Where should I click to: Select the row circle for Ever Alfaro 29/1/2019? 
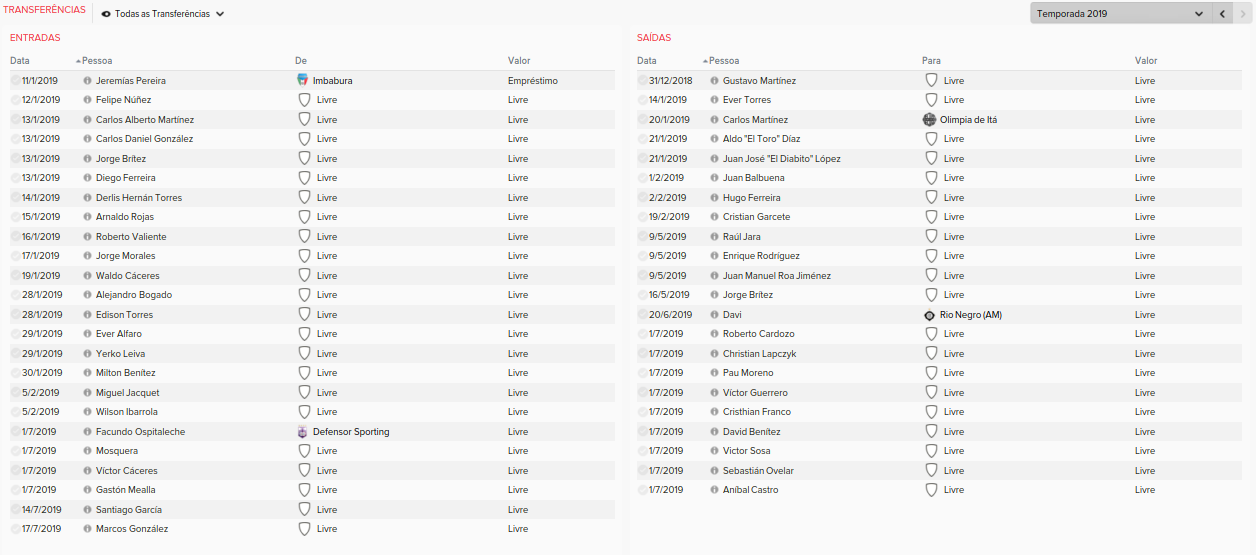(15, 334)
